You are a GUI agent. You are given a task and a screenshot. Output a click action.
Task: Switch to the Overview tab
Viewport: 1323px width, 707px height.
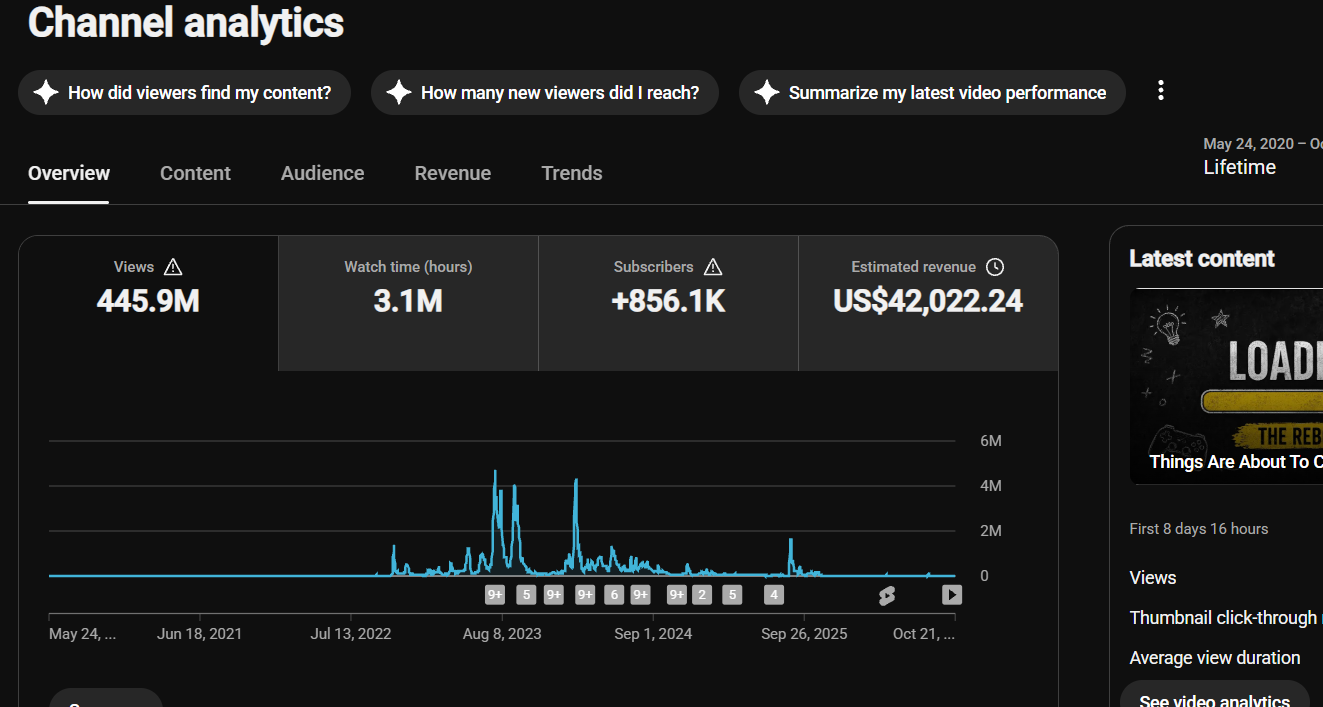pos(69,173)
